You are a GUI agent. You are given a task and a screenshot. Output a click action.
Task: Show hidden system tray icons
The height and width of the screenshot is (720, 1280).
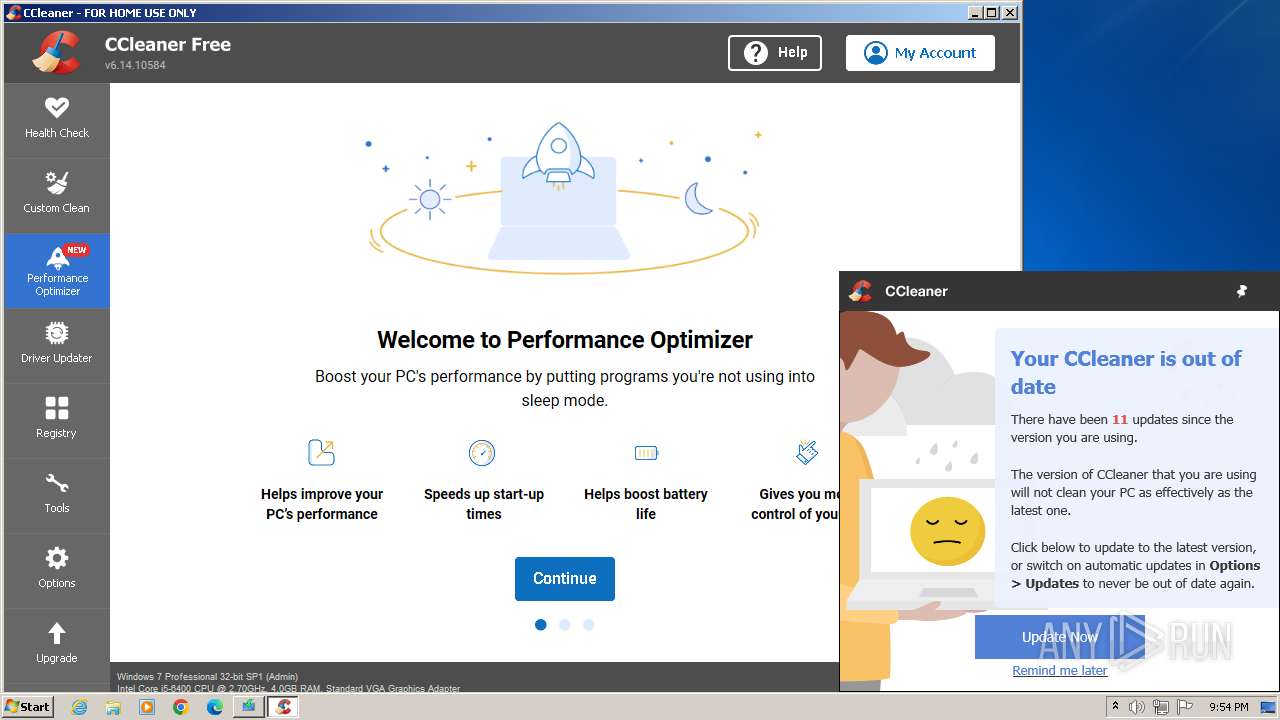click(1115, 707)
